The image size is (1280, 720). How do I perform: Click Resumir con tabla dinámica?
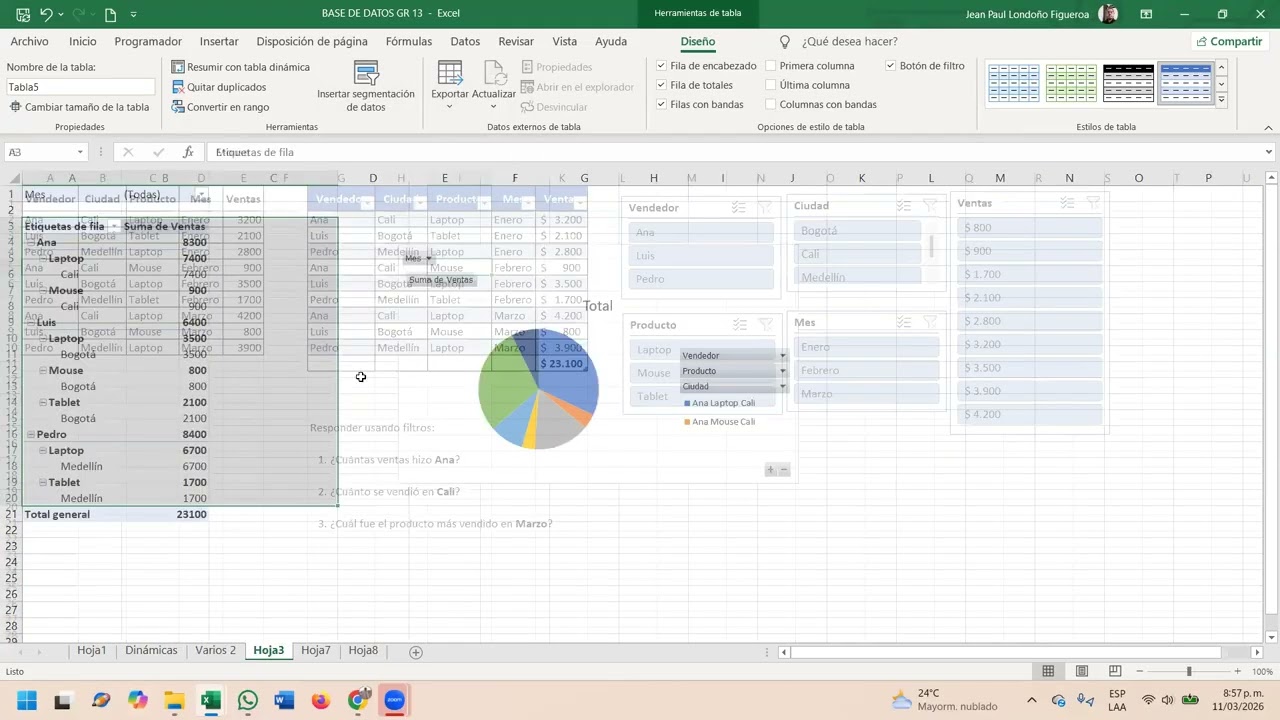[240, 67]
